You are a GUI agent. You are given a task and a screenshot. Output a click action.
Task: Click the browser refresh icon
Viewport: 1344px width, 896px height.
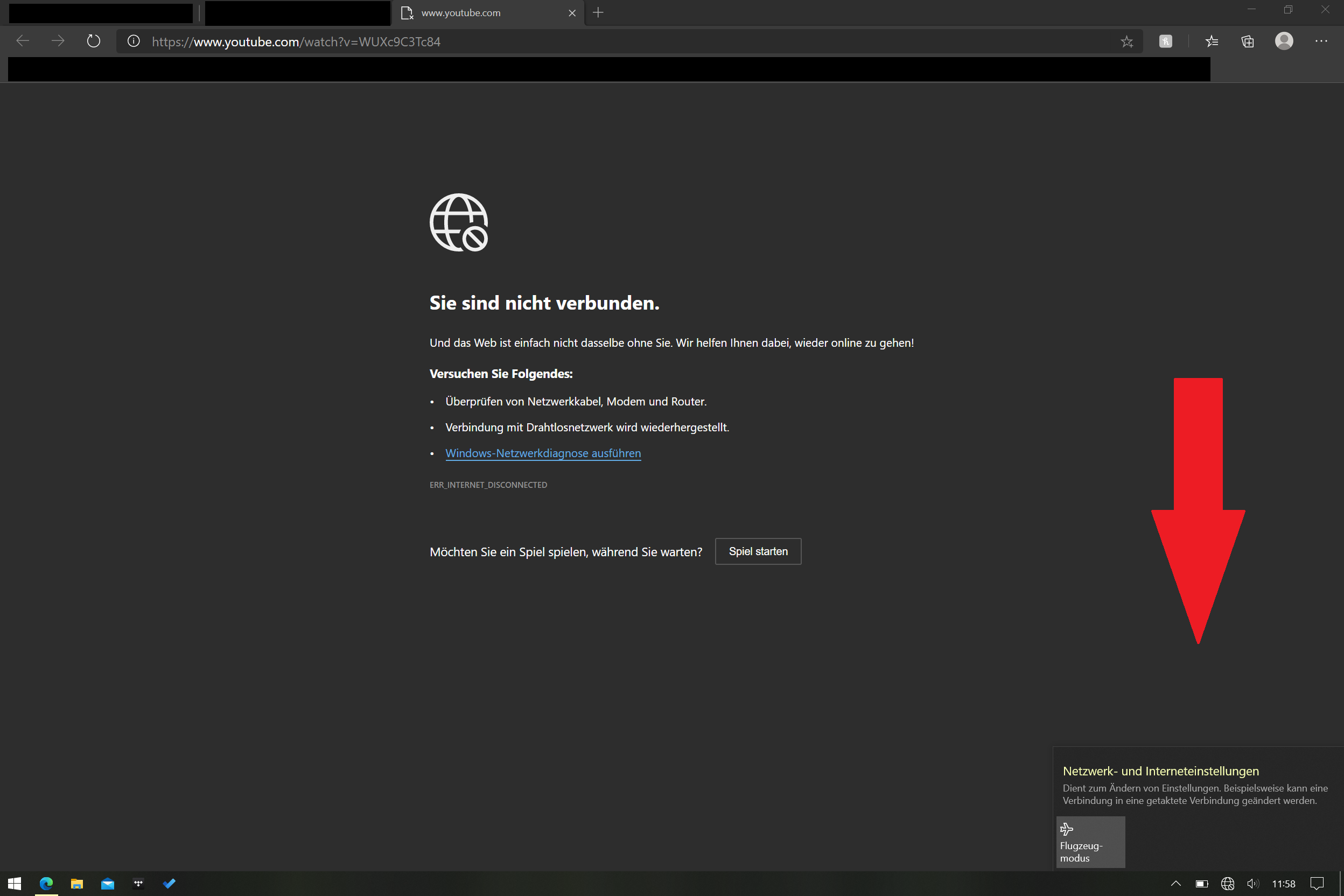click(94, 41)
